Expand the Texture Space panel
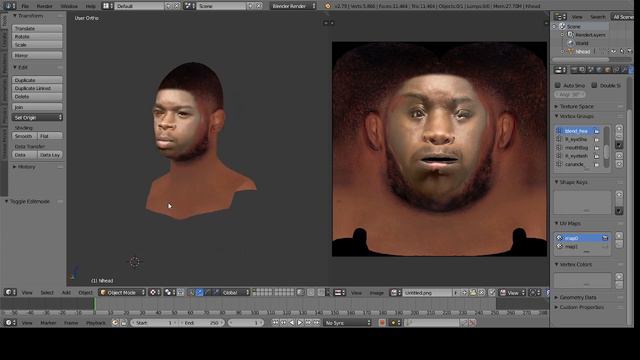The height and width of the screenshot is (360, 640). (x=576, y=107)
